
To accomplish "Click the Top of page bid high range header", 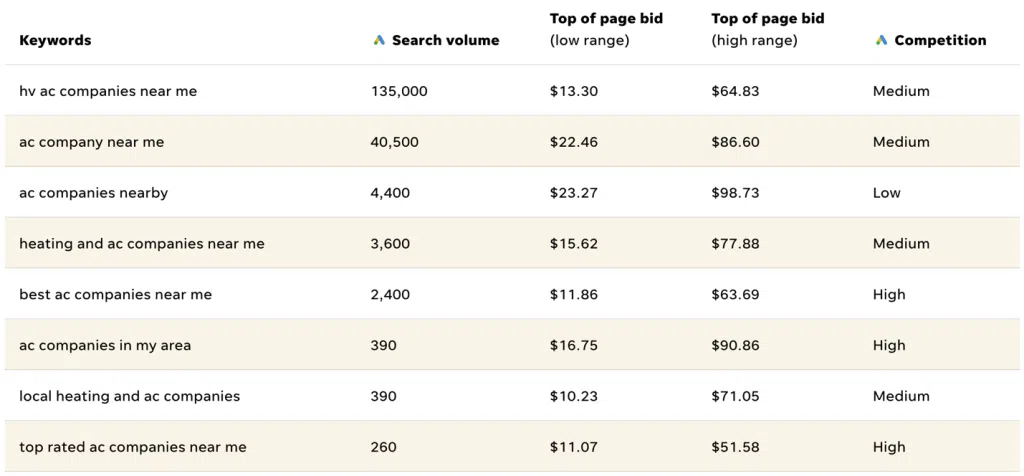I will coord(768,29).
